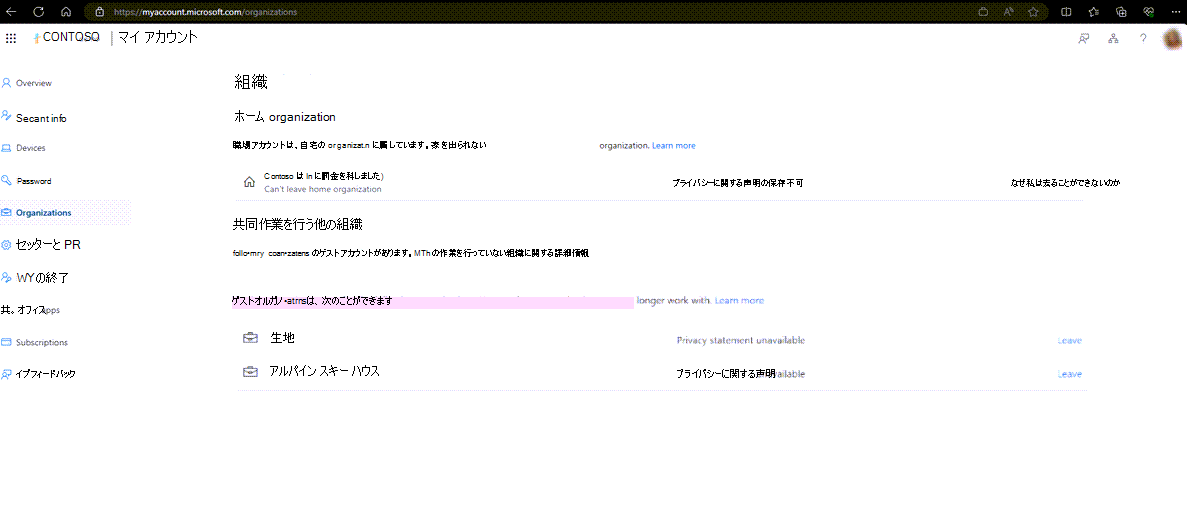Open the organization chart icon in header
Screen dimensions: 1187x528
tap(1114, 39)
